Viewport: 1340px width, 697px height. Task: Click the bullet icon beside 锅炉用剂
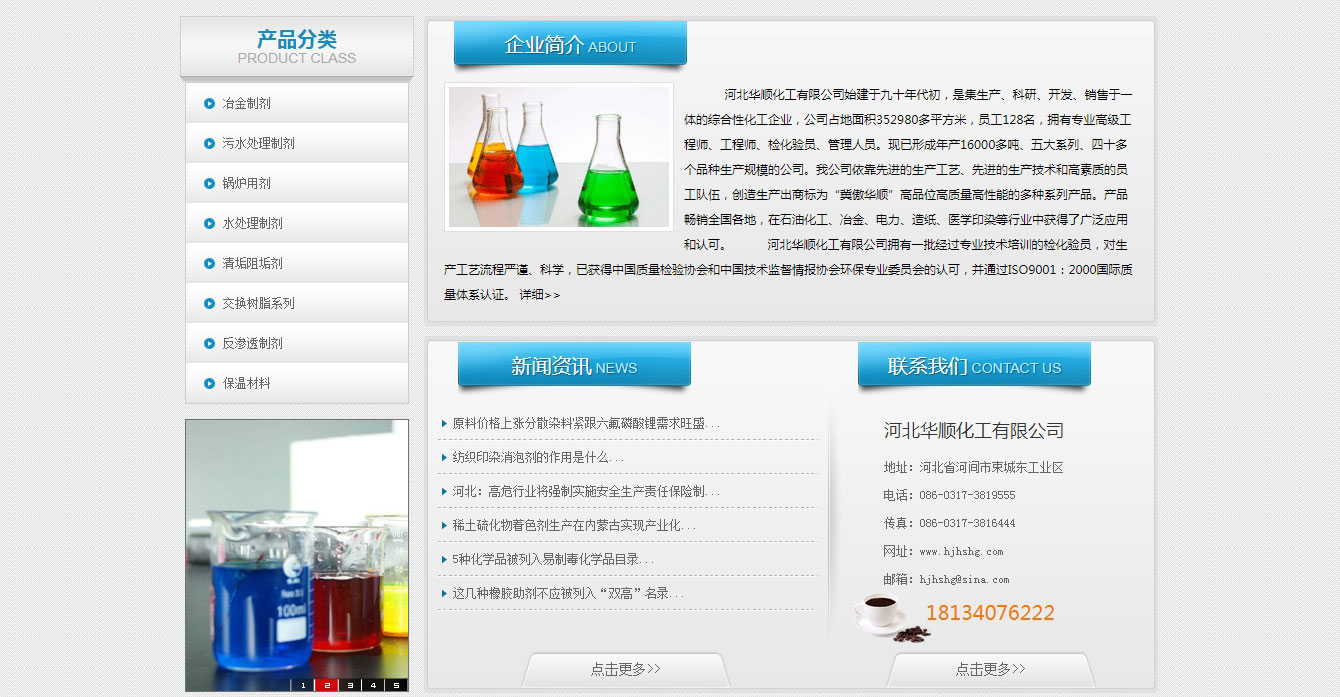pos(210,183)
